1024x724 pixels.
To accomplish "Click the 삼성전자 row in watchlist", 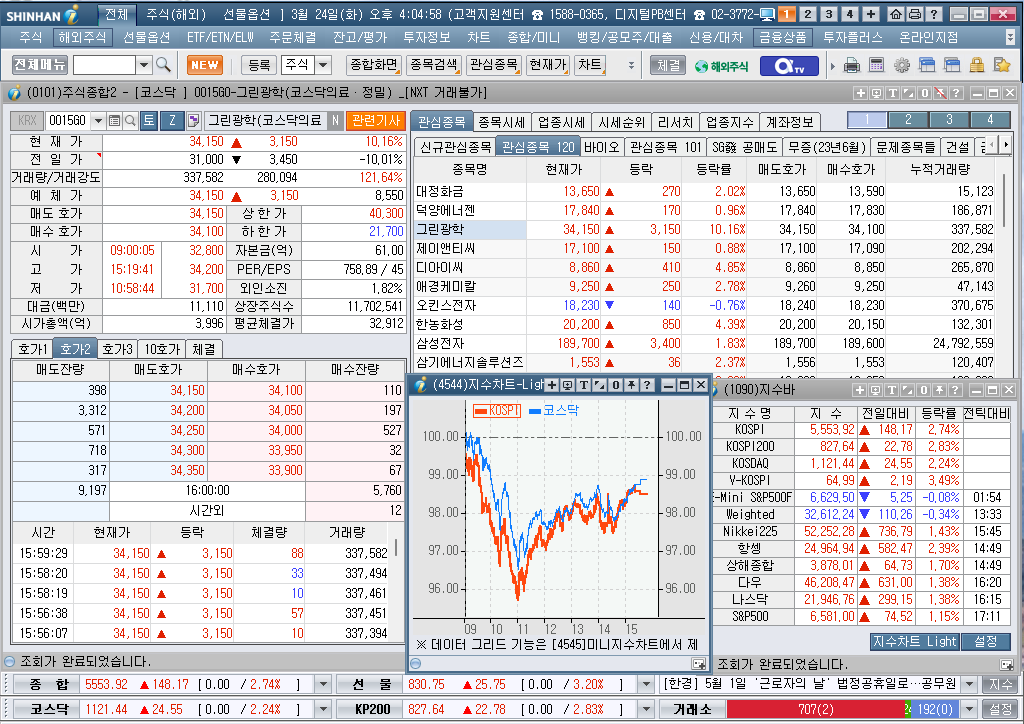I will pos(704,343).
